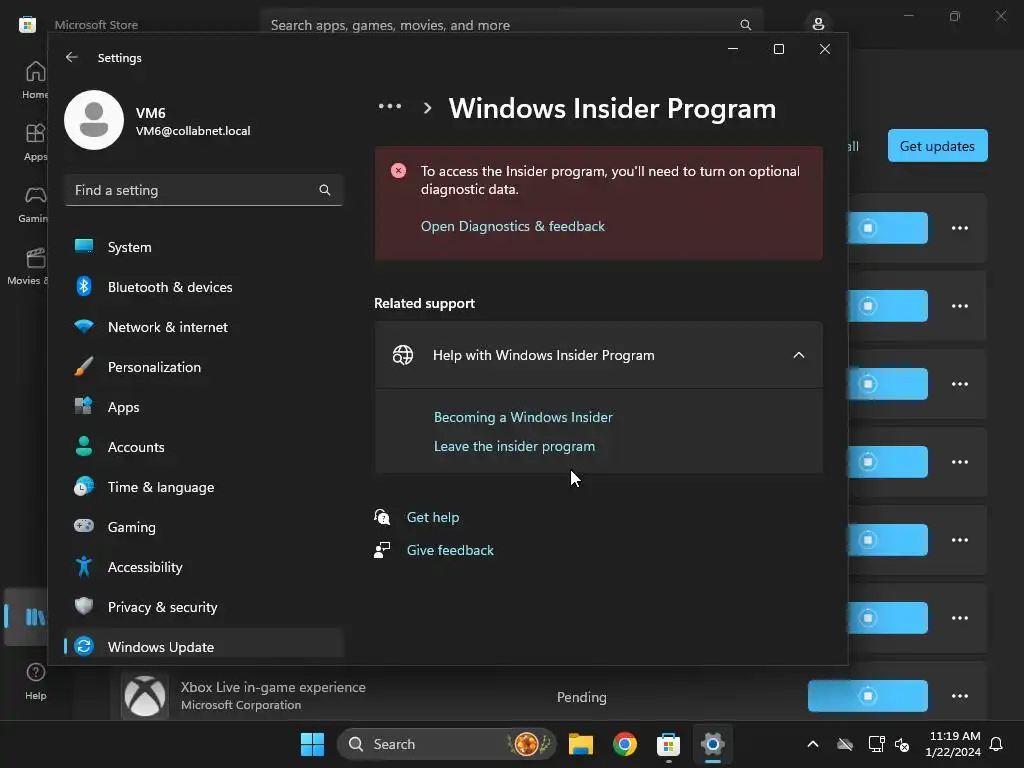Open more options for Xbox Live in-game experience
1024x768 pixels.
[x=959, y=696]
